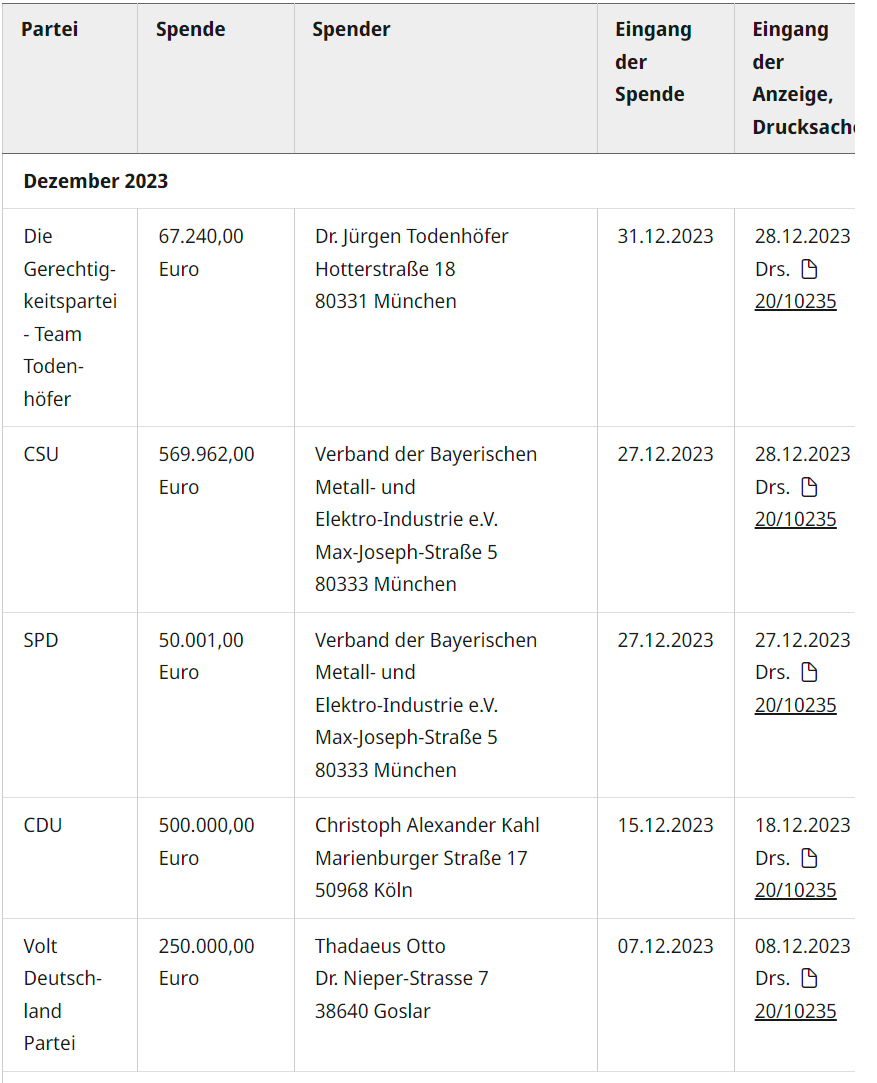Click the Partei column header
The width and height of the screenshot is (877, 1083).
pos(50,30)
